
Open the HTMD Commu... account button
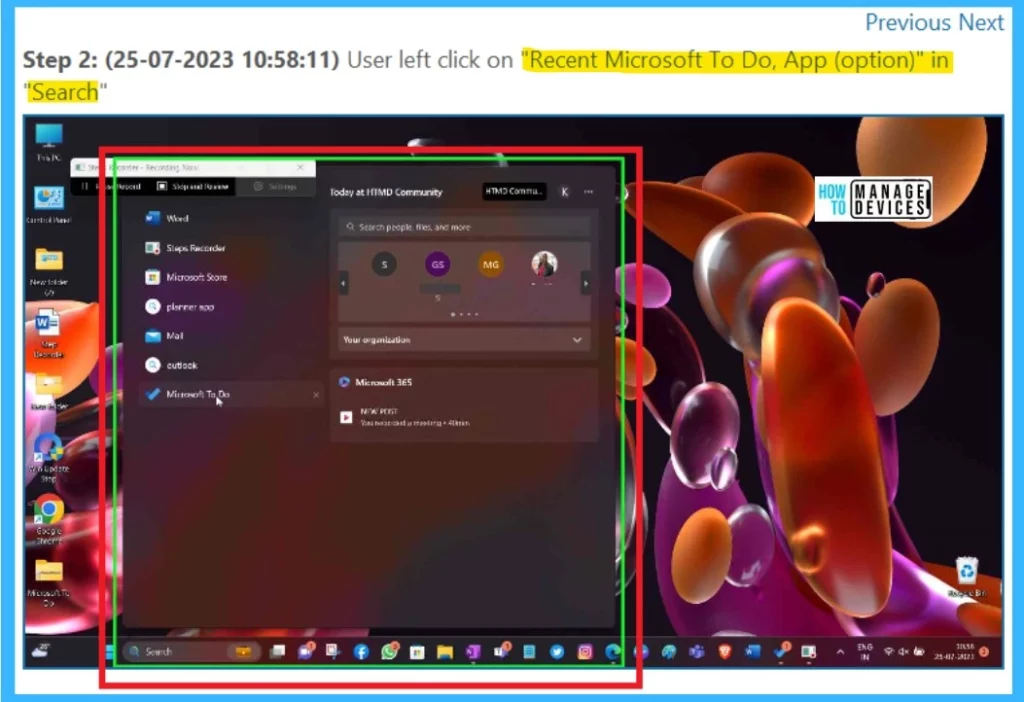point(514,191)
